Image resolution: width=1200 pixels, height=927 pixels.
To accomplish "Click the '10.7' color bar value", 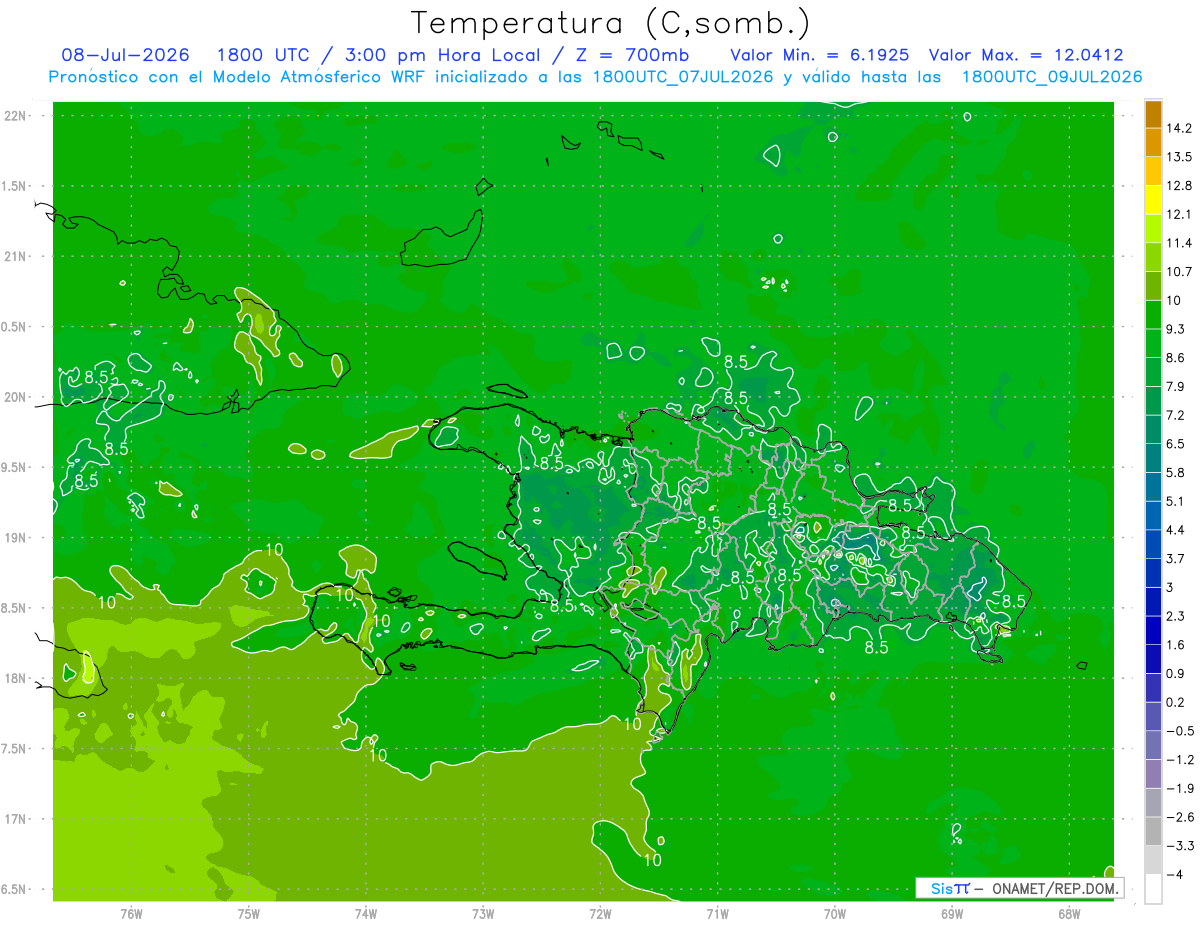I will click(1180, 272).
